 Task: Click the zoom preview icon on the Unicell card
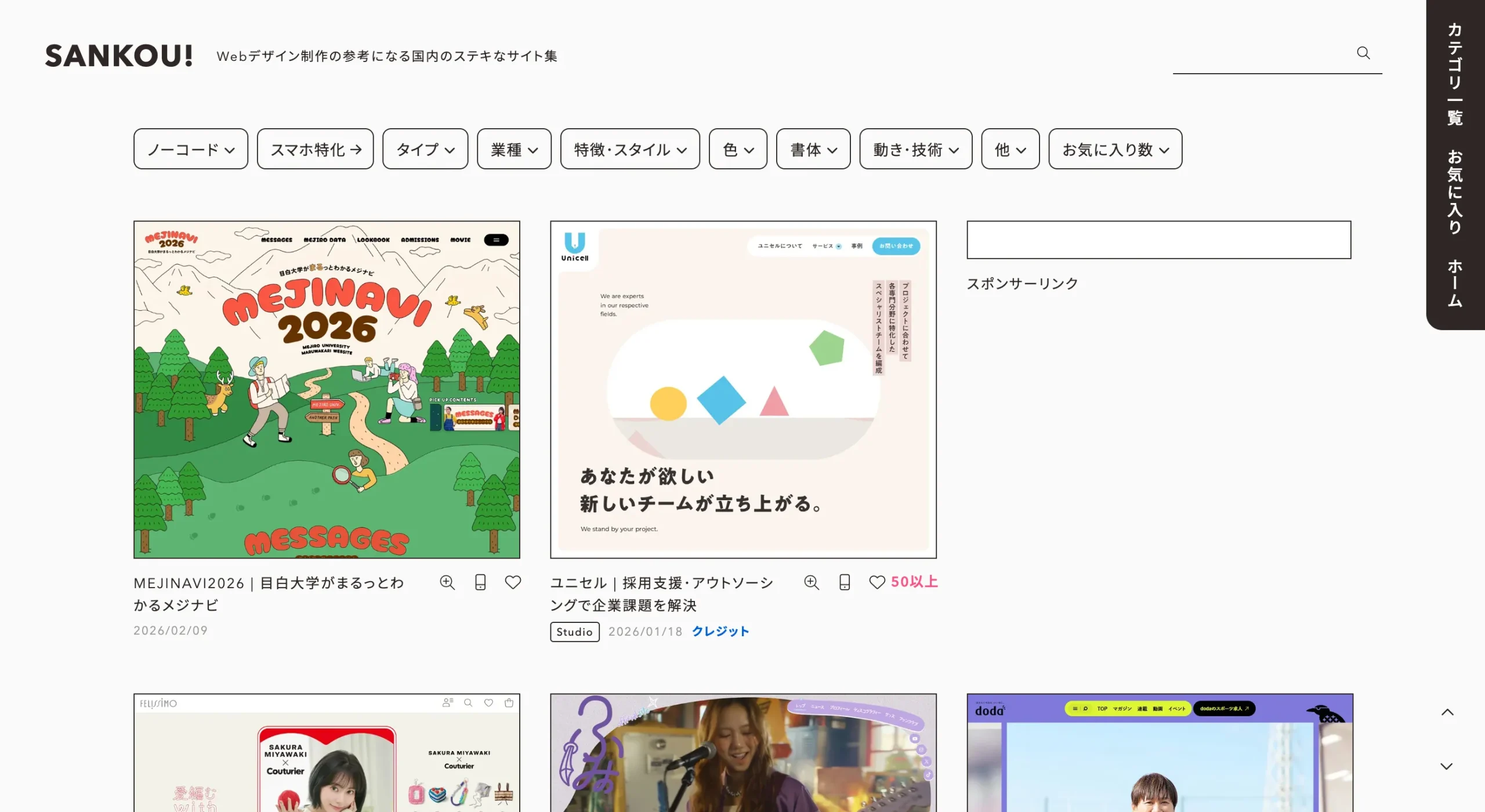pyautogui.click(x=812, y=582)
